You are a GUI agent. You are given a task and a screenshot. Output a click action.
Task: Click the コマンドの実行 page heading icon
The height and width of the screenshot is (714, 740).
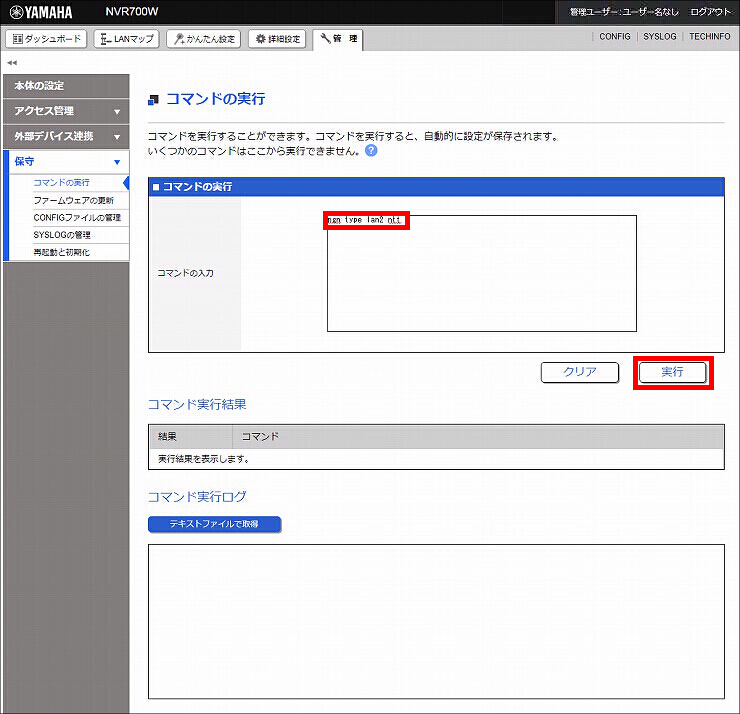click(x=153, y=100)
